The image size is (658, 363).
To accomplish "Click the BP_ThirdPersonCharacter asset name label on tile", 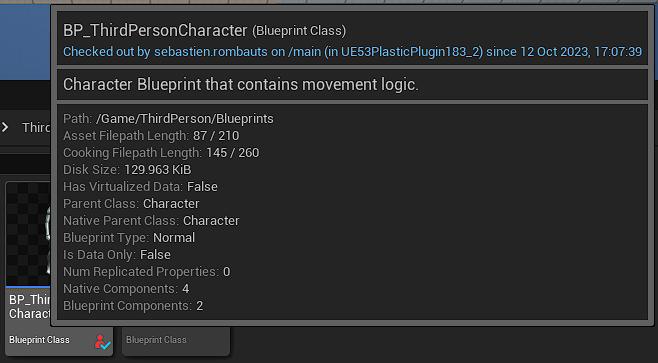I will pyautogui.click(x=29, y=306).
